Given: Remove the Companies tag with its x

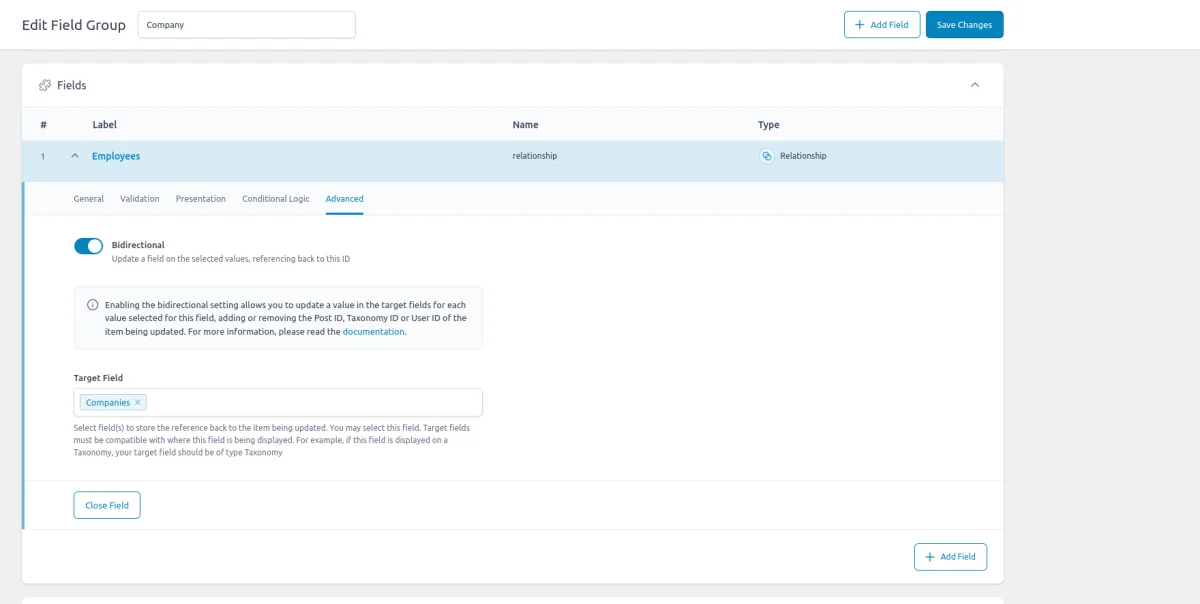Looking at the screenshot, I should pyautogui.click(x=138, y=402).
